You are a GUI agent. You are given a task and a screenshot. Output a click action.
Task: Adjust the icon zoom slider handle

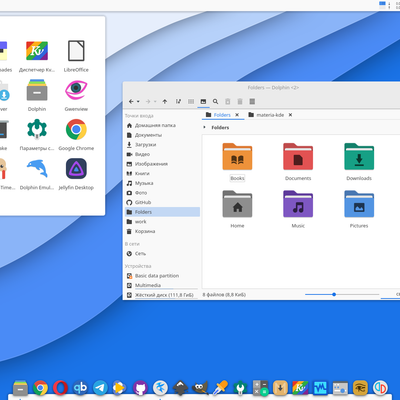pyautogui.click(x=334, y=294)
